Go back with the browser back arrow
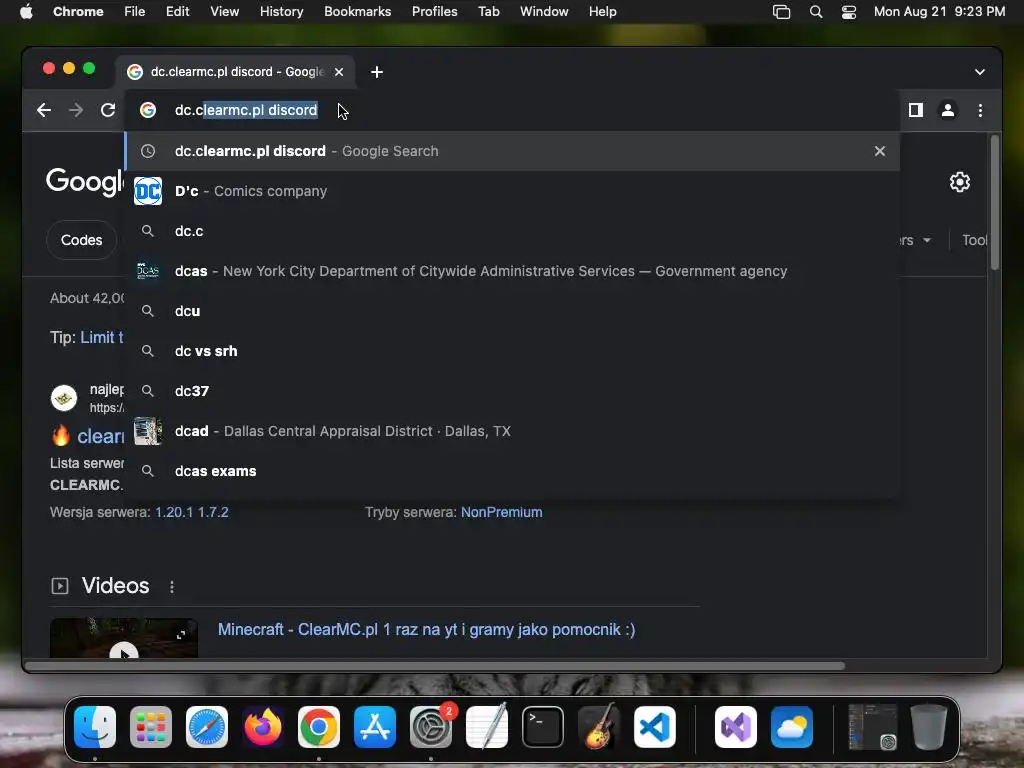This screenshot has height=768, width=1024. (44, 110)
